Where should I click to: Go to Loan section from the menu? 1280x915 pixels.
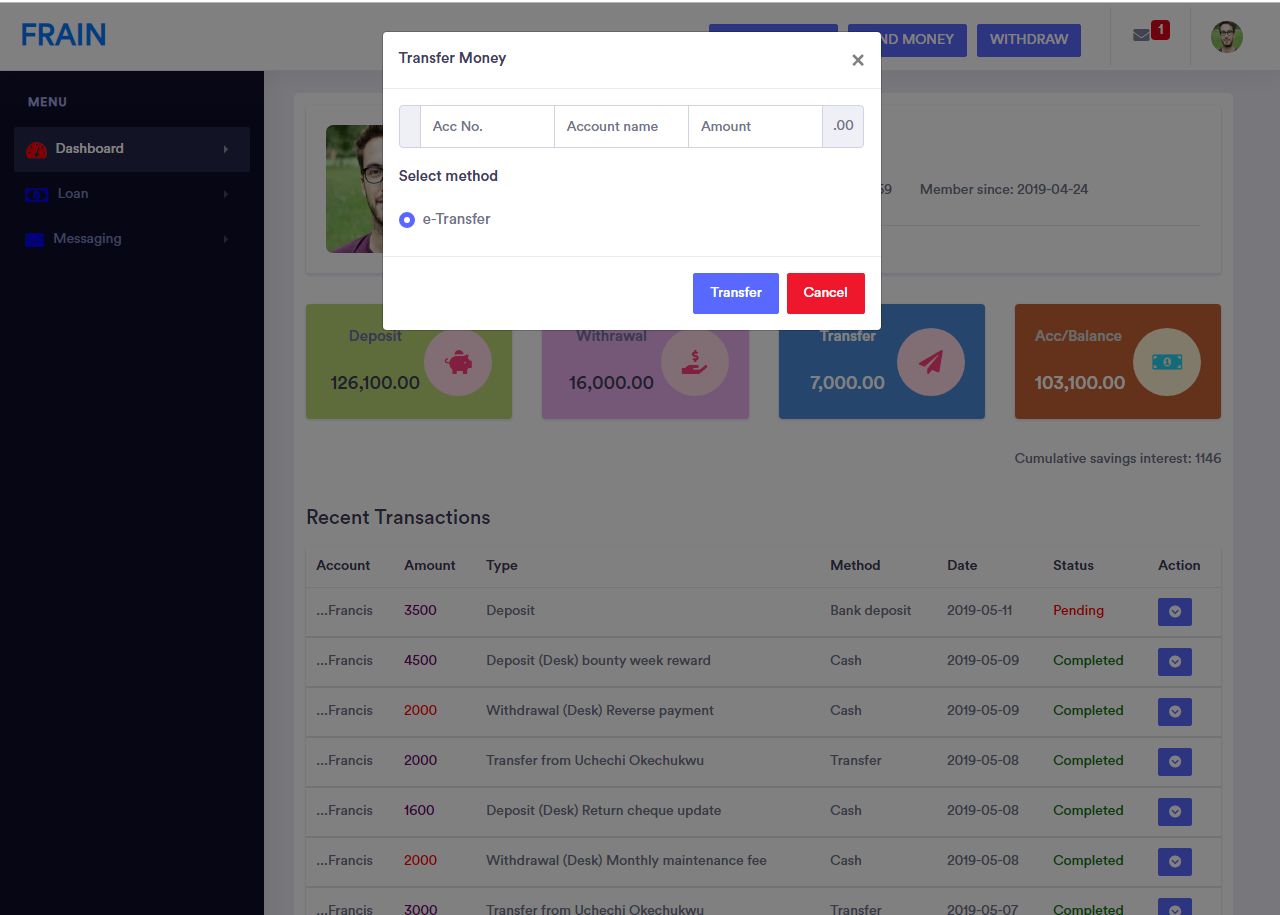pyautogui.click(x=72, y=193)
